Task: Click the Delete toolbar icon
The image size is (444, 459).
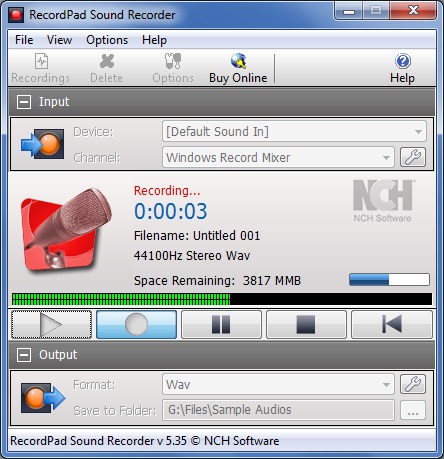Action: (x=107, y=69)
